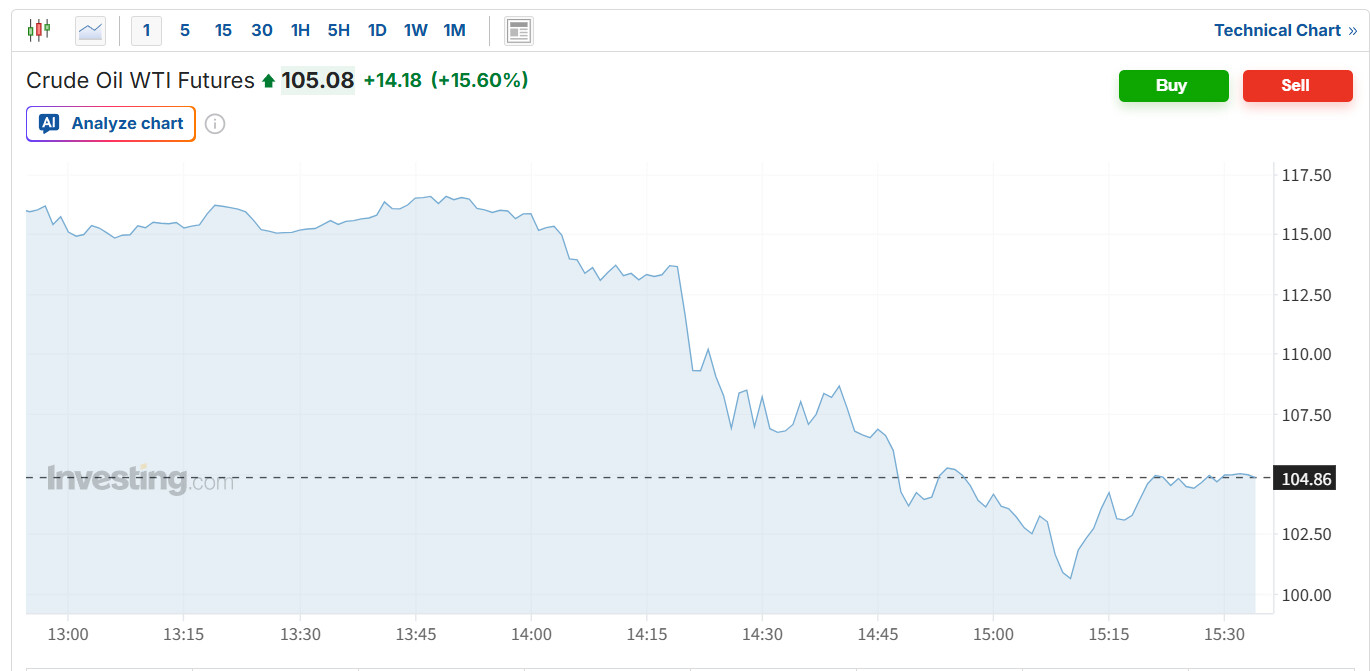Switch to the 1H interval

(x=300, y=31)
